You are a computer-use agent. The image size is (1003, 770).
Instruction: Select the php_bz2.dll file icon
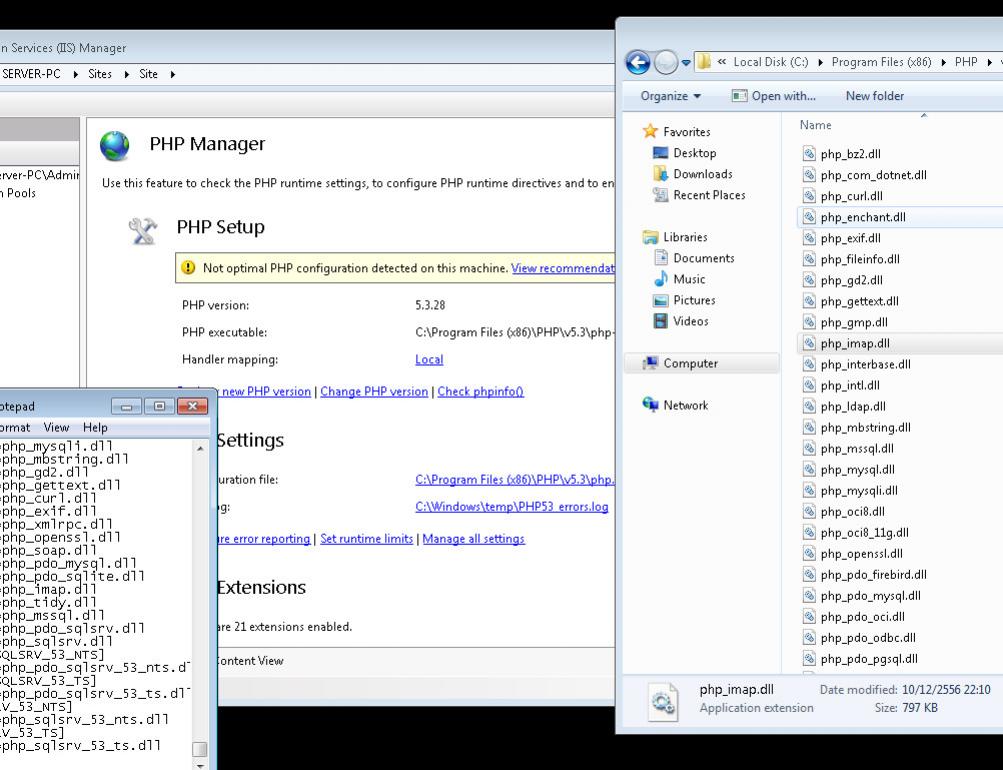809,153
